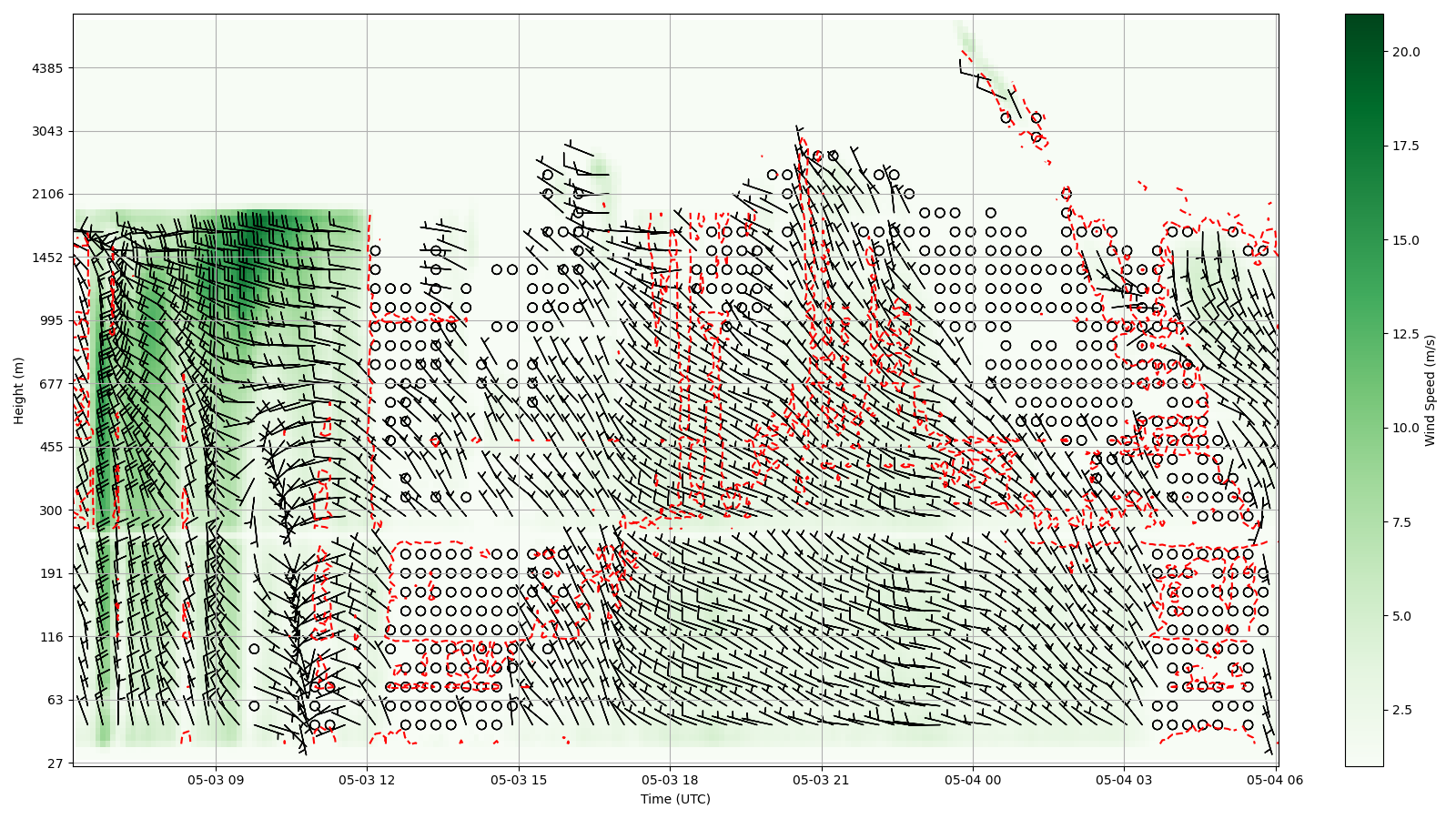
Task: Click the Height (m) axis title
Action: (x=19, y=390)
